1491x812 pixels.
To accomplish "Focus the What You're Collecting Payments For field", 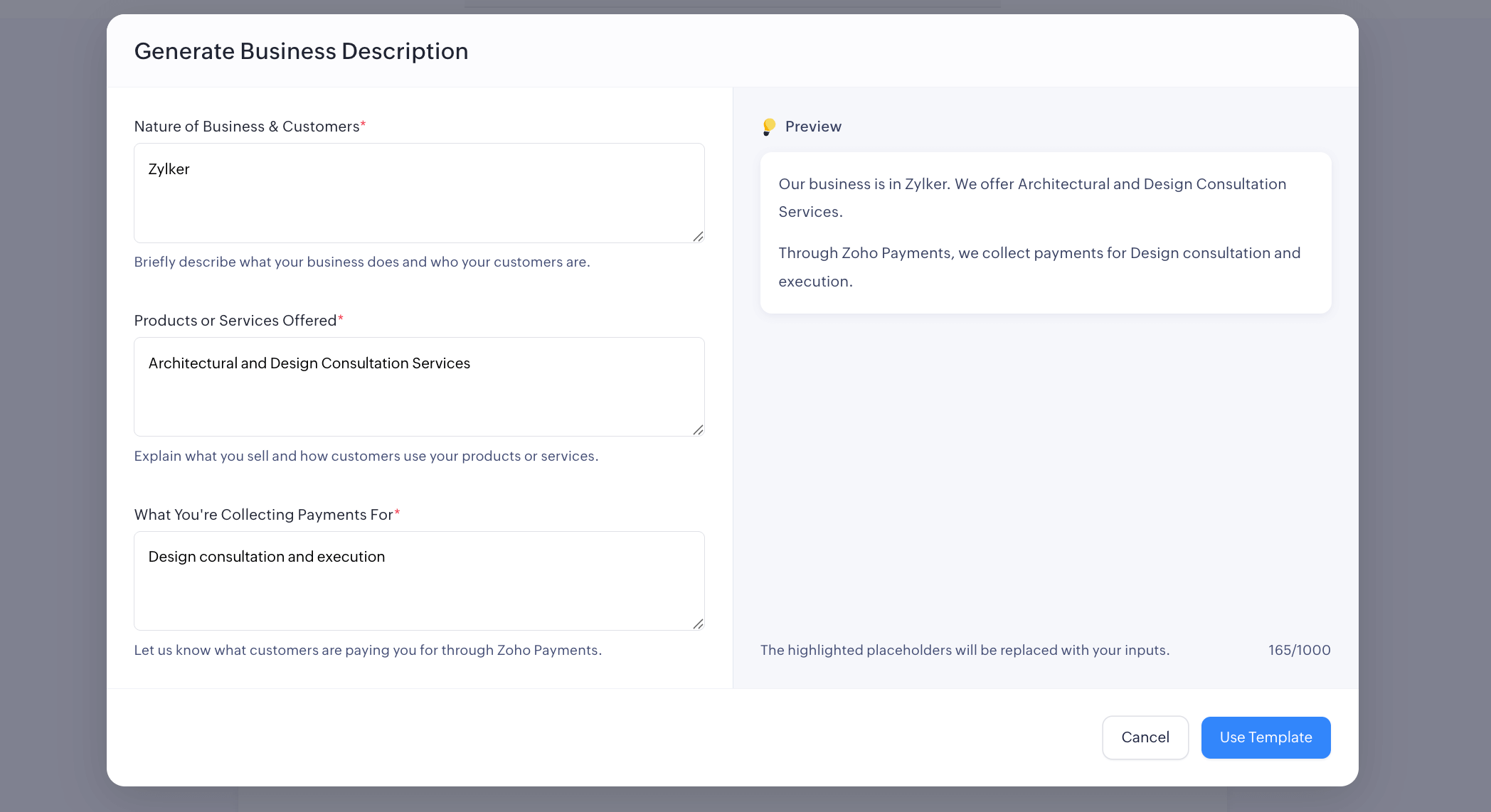I will 418,581.
